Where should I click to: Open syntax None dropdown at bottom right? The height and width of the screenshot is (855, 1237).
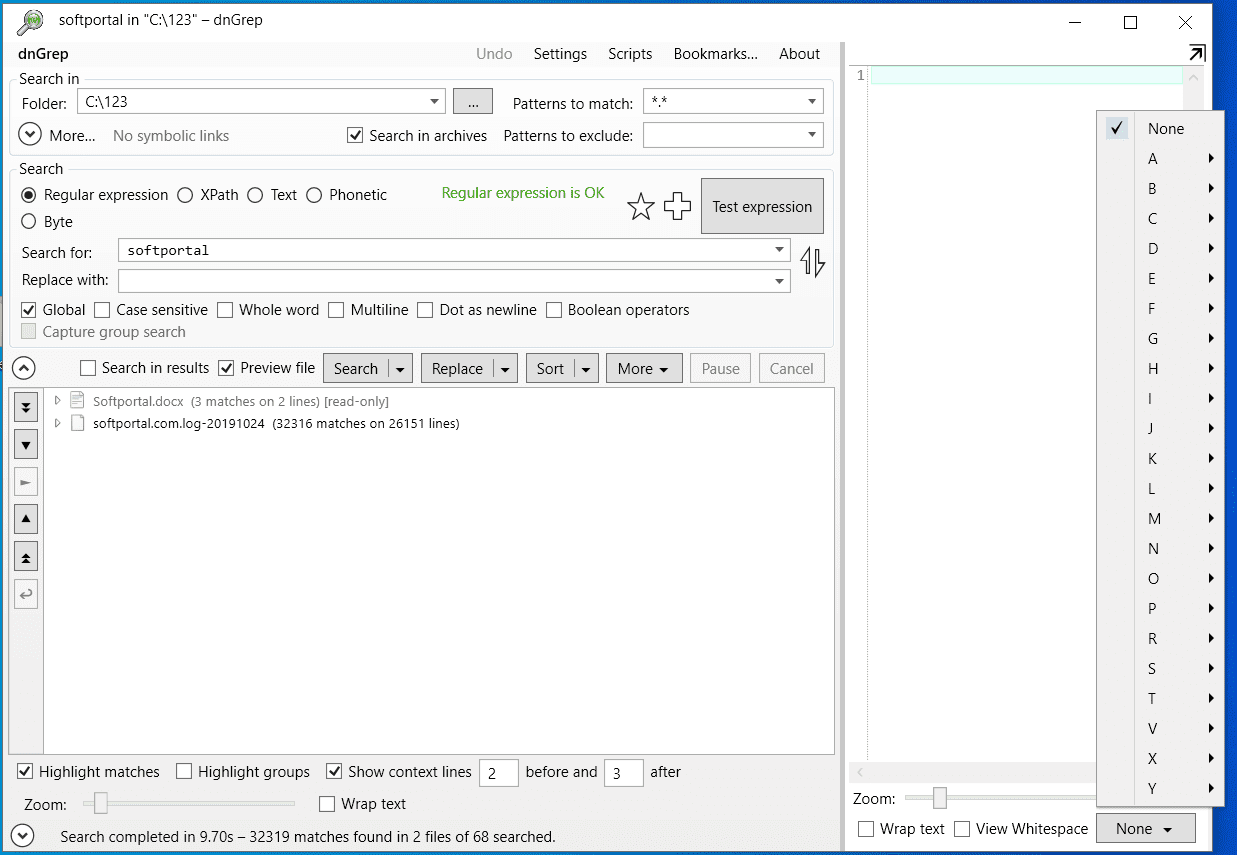1145,828
